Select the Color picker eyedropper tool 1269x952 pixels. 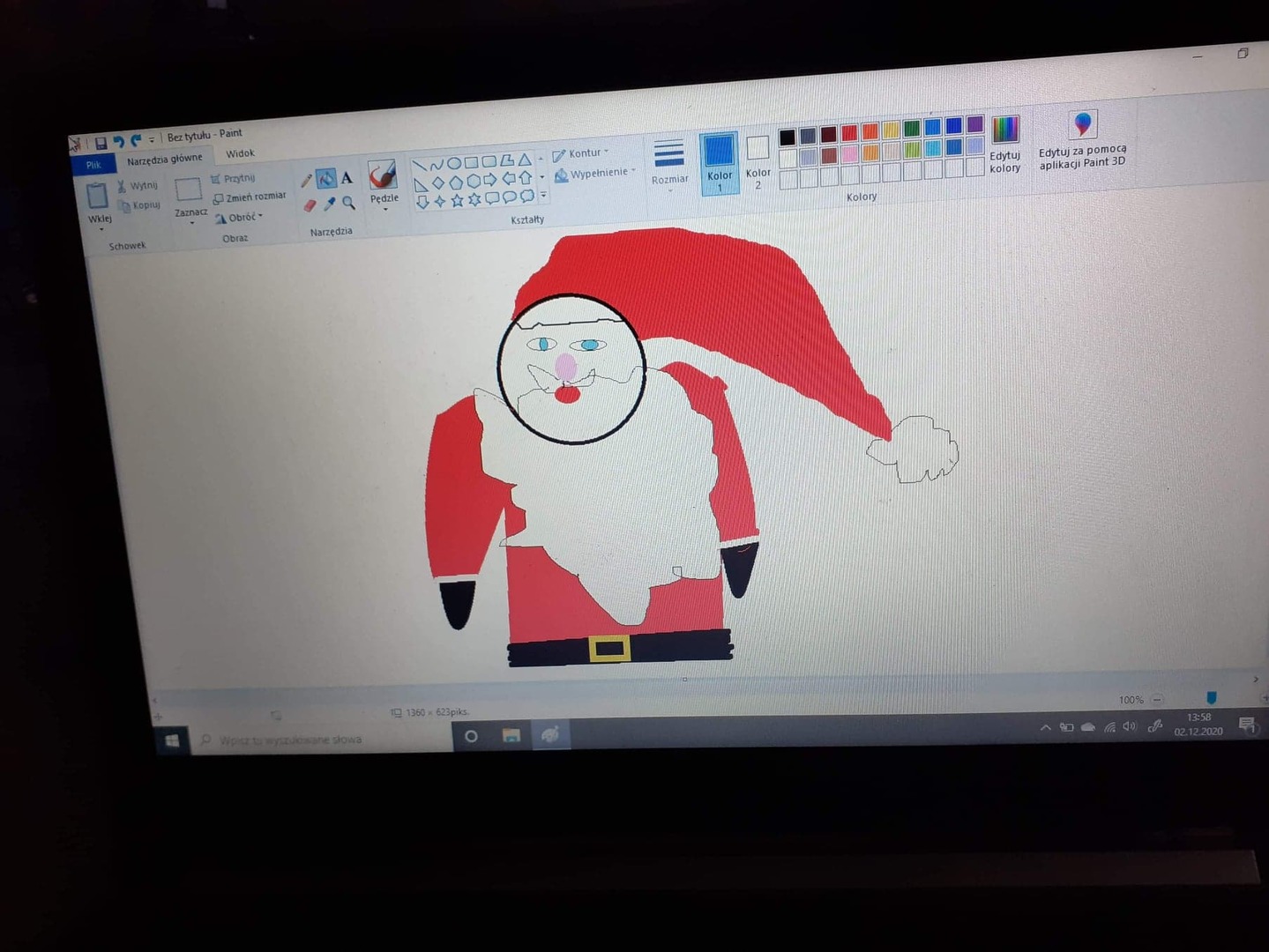[x=330, y=204]
